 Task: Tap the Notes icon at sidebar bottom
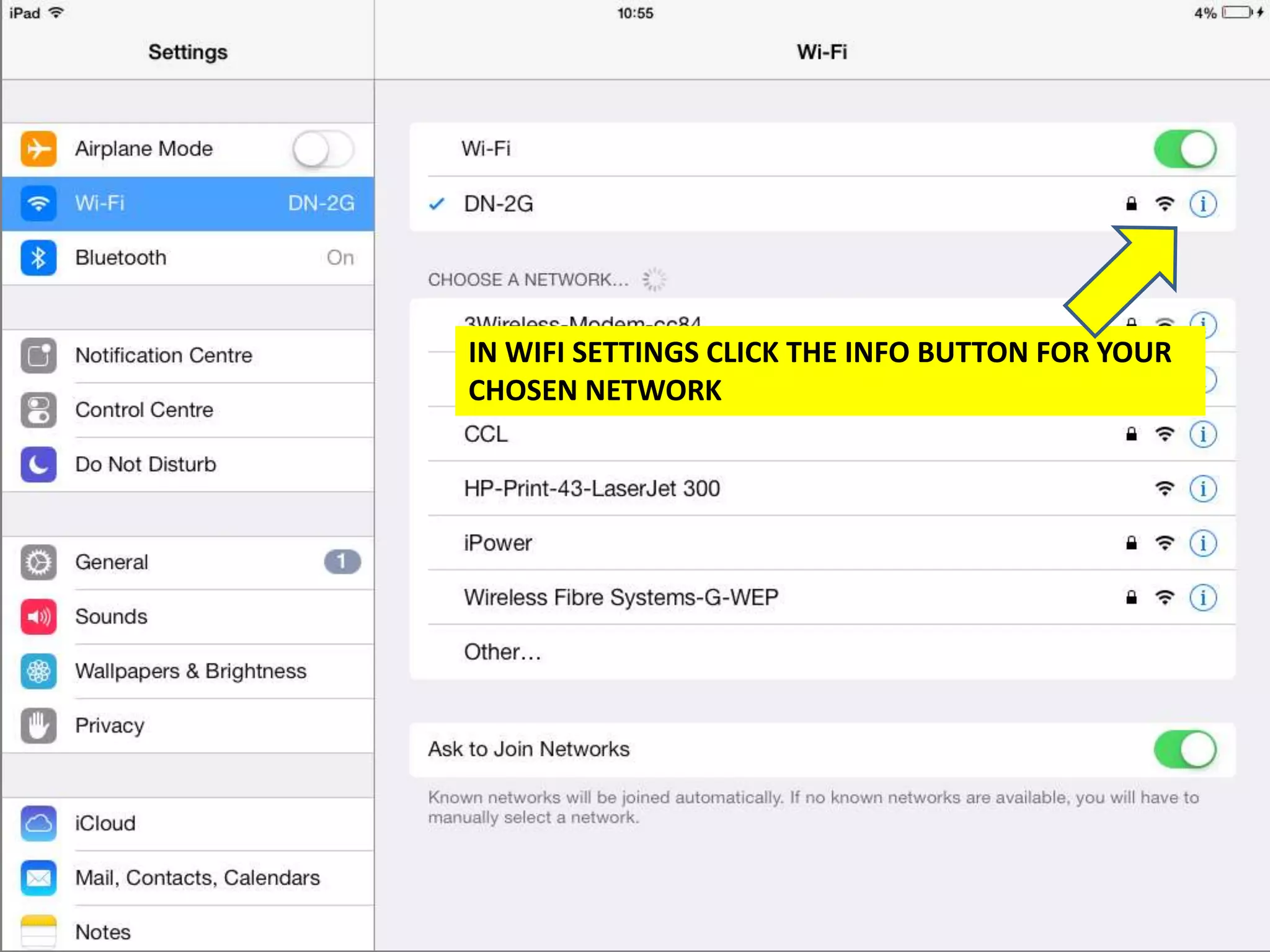38,932
